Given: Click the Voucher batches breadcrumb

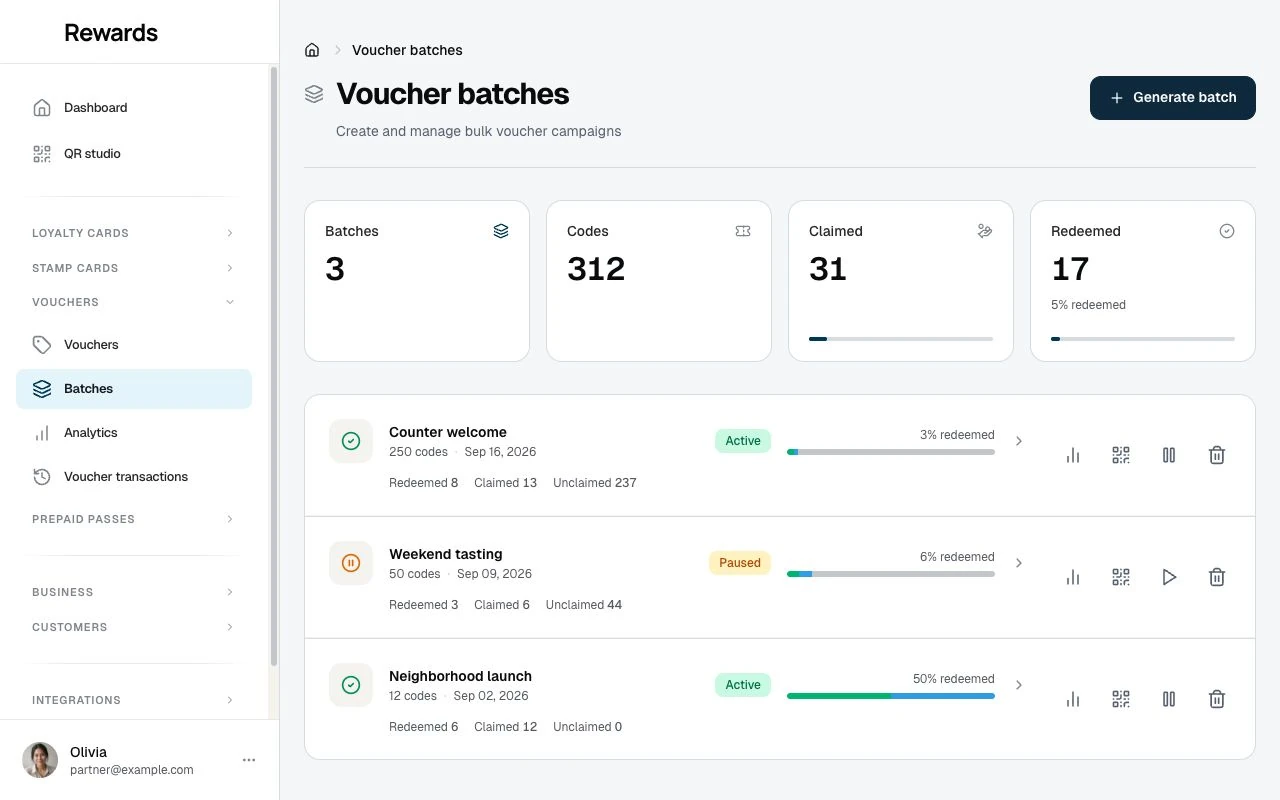Looking at the screenshot, I should (407, 50).
